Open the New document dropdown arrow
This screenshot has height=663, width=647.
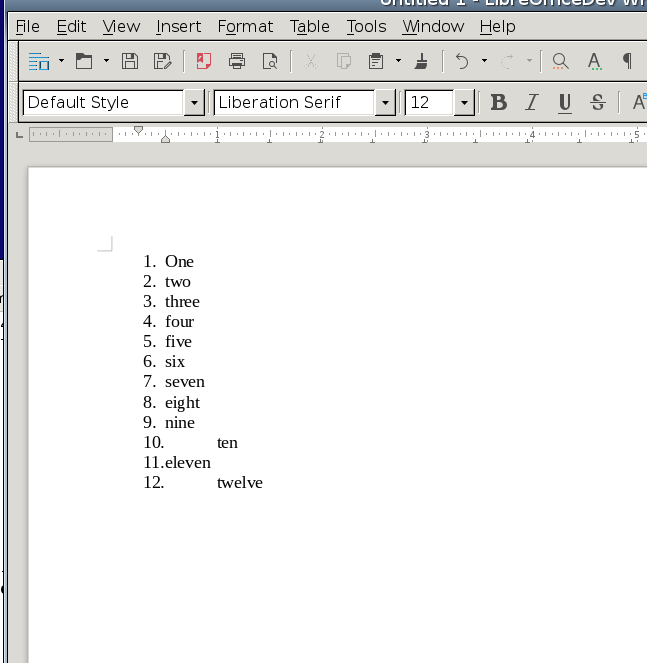point(61,61)
